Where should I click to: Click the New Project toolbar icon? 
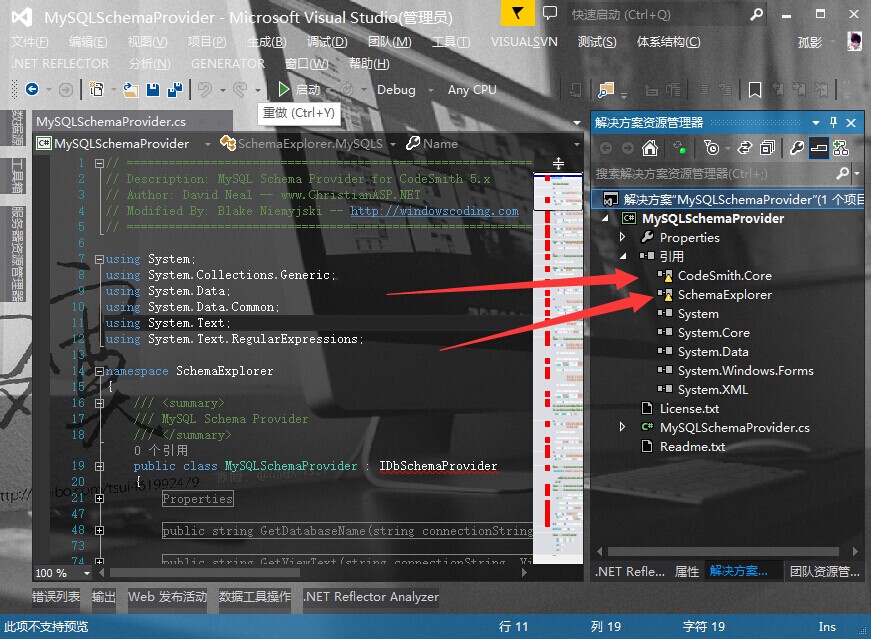[97, 89]
